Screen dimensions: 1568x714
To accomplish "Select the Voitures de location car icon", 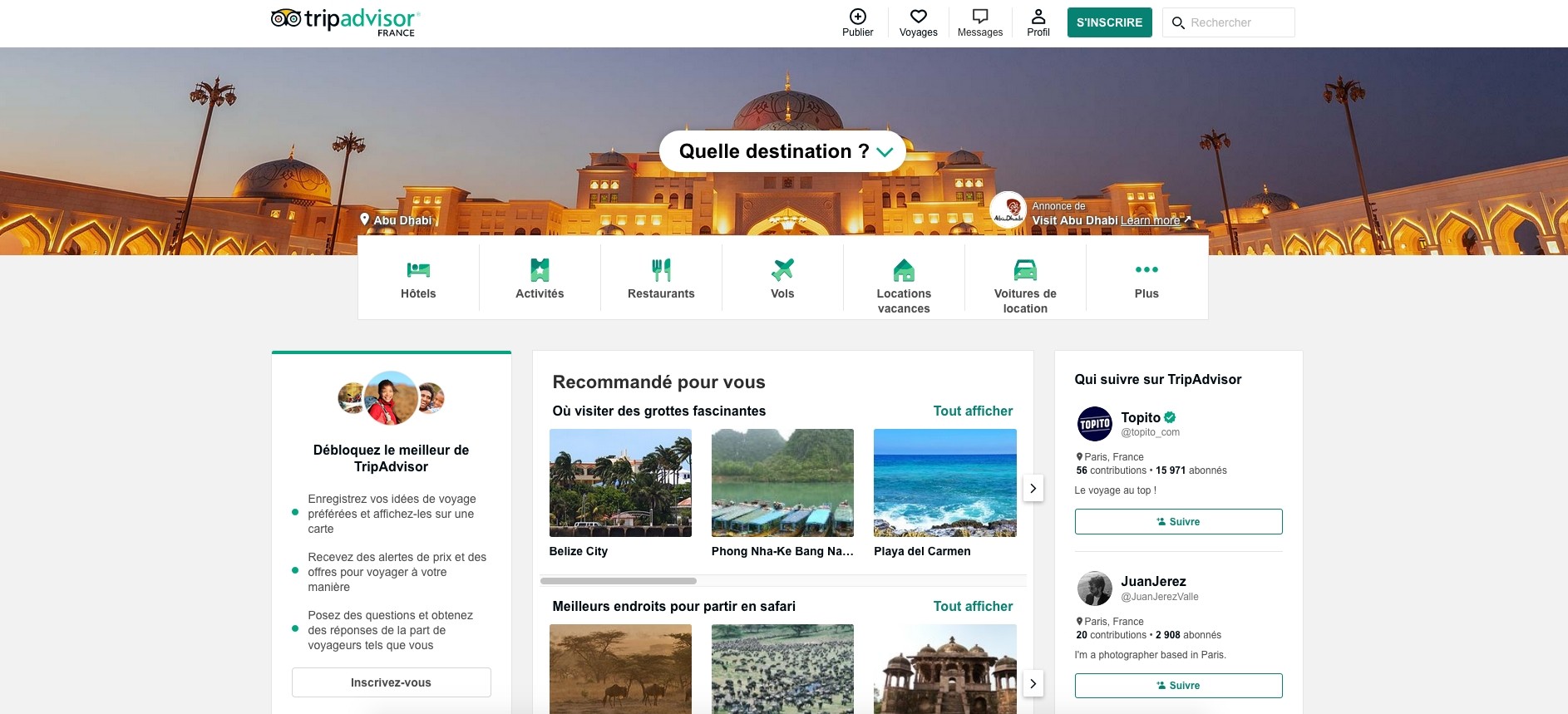I will pos(1025,269).
